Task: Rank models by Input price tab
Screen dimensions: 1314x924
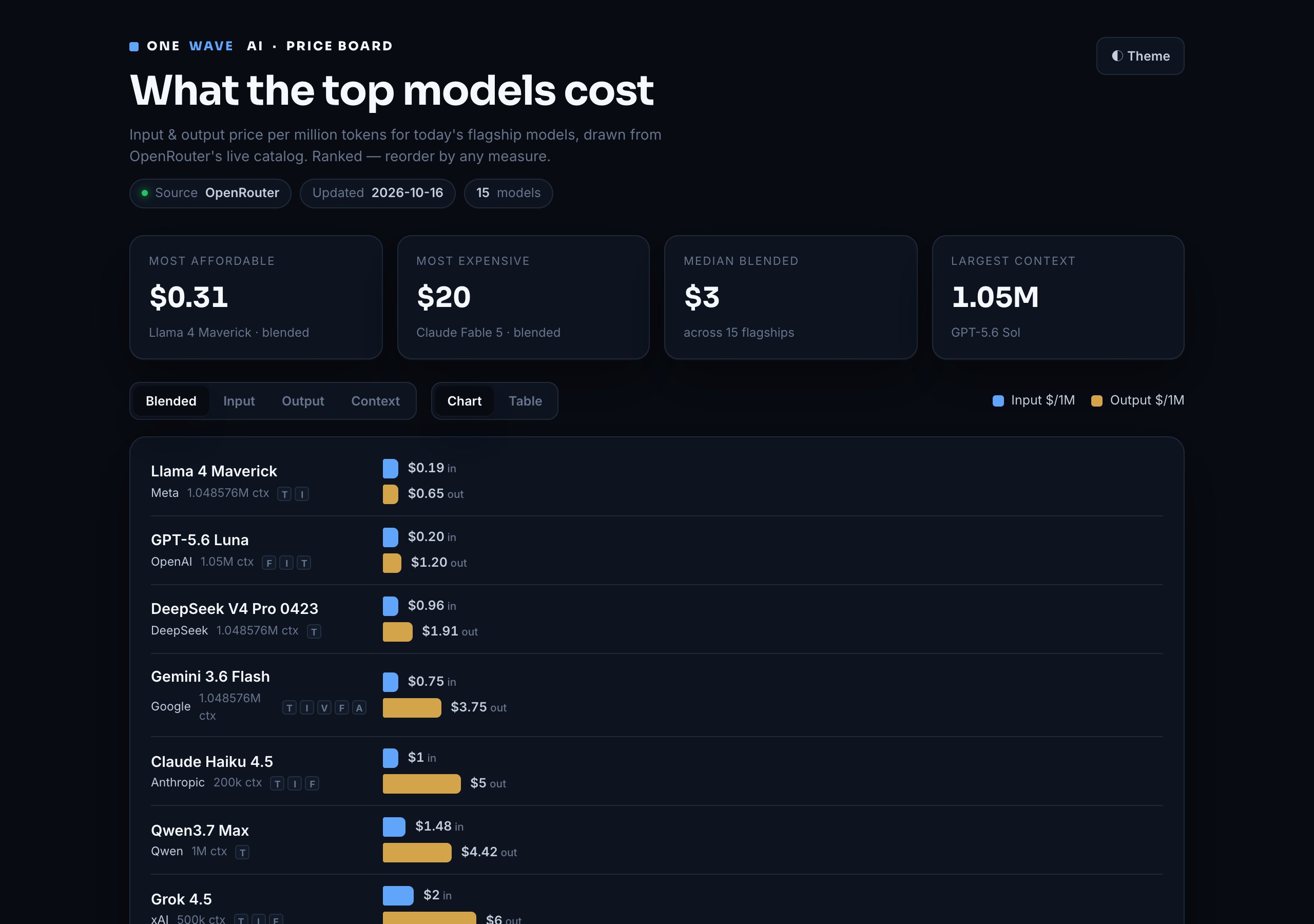Action: coord(239,401)
